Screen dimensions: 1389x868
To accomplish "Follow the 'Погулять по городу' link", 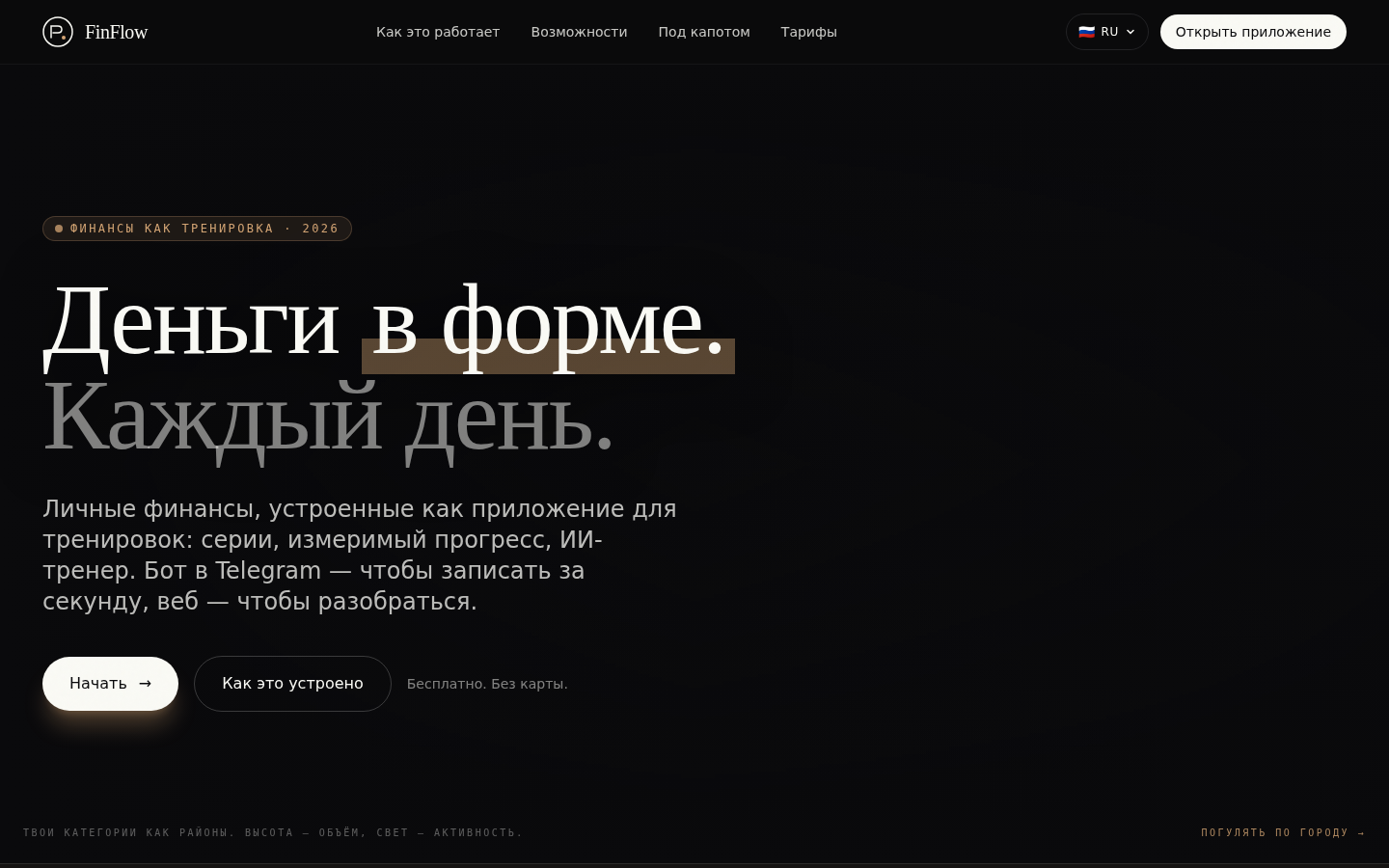I will point(1283,832).
